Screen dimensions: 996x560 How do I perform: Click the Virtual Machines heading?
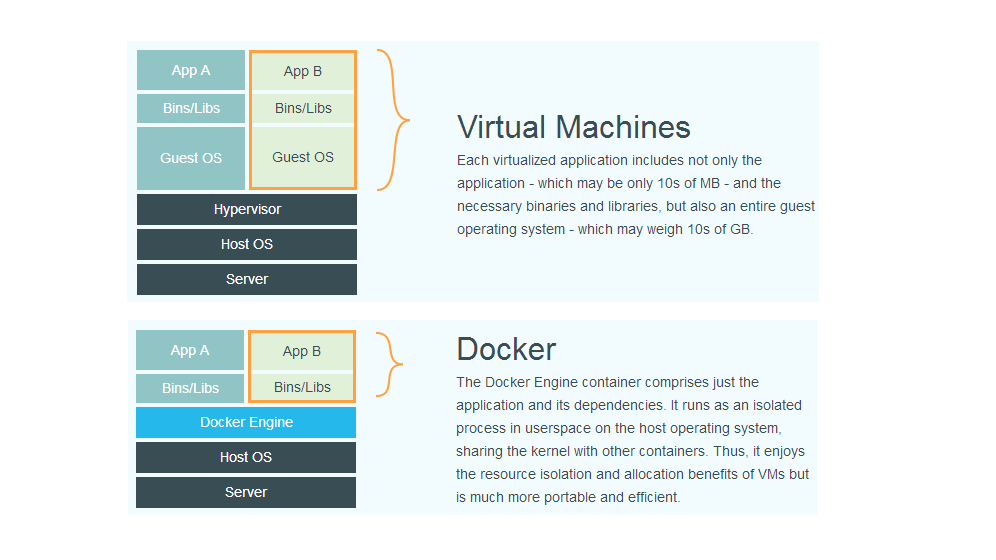pyautogui.click(x=573, y=127)
